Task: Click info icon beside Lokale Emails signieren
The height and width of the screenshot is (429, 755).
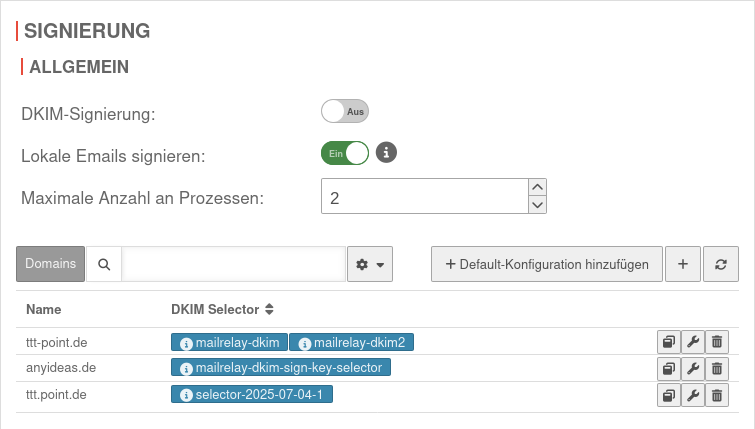Action: click(387, 153)
